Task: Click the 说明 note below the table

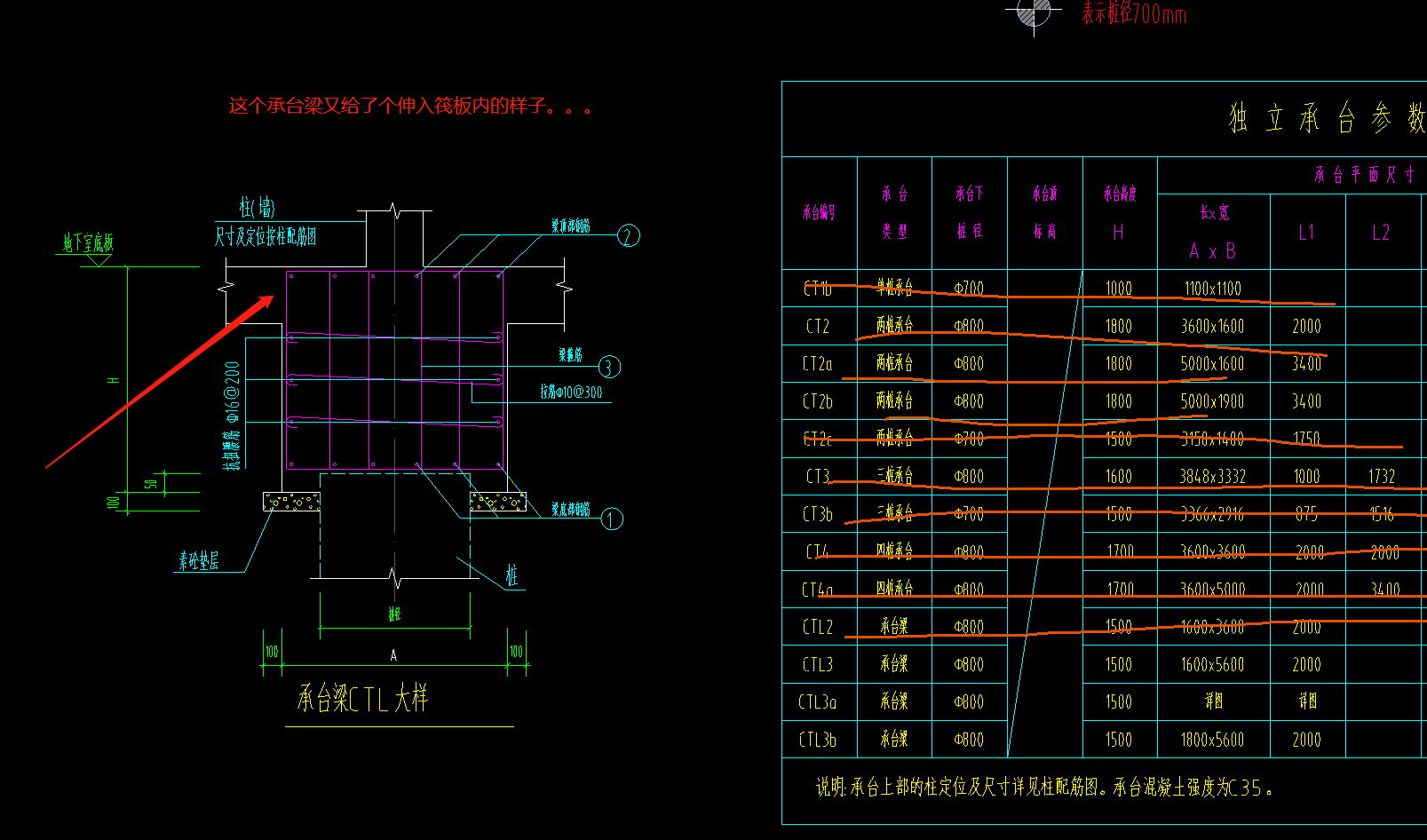Action: click(x=1044, y=787)
